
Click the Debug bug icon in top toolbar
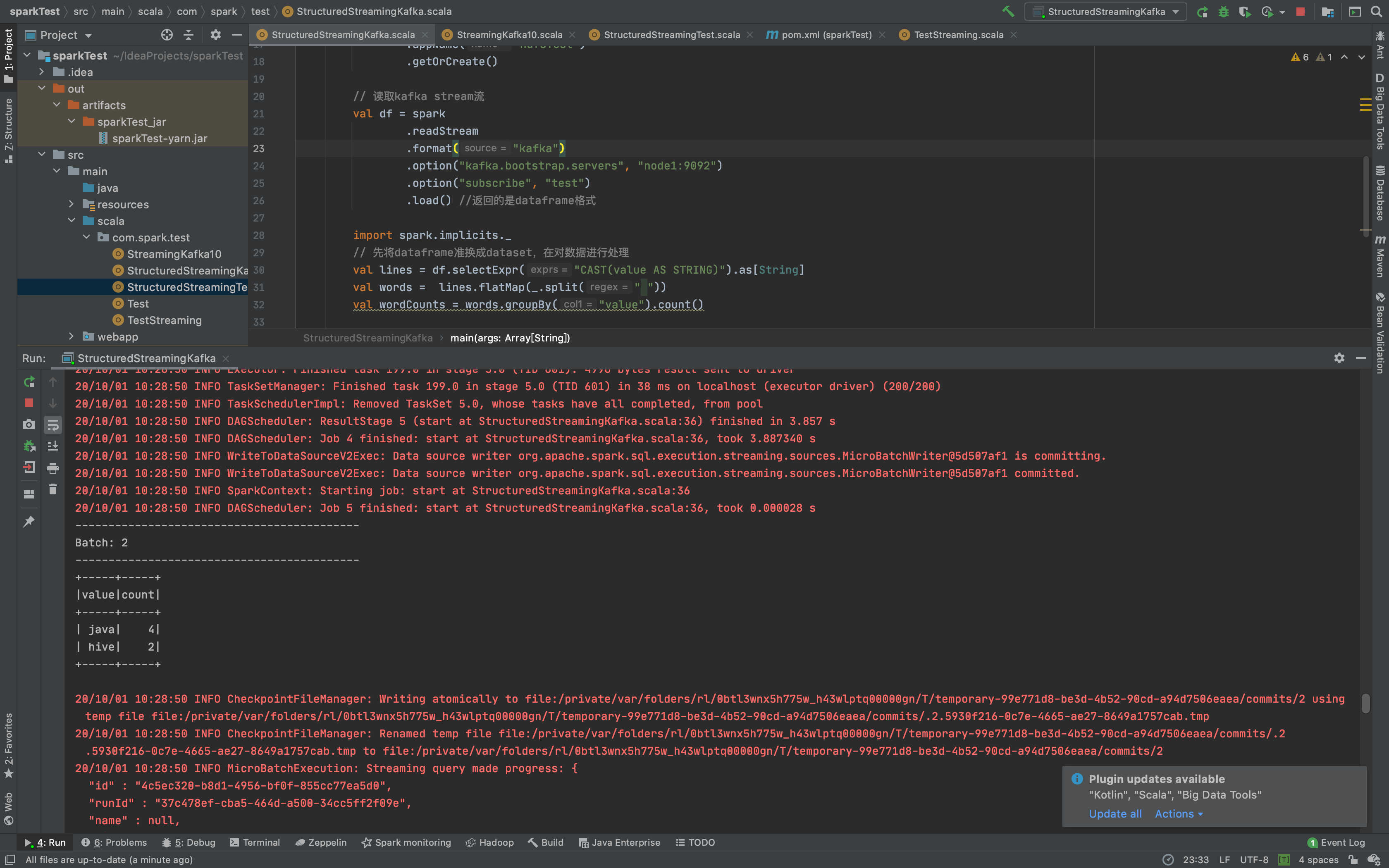1223,12
